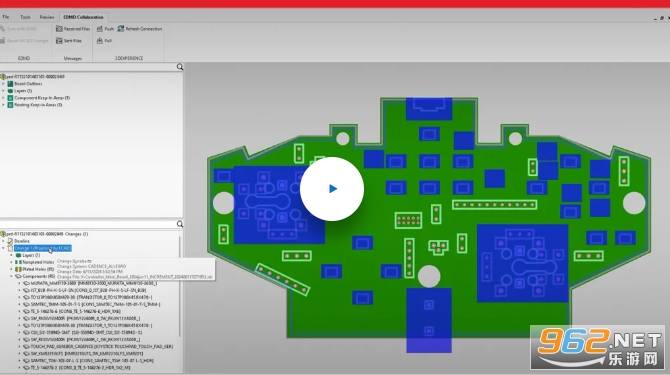
Task: Collapse the Components node
Action: (12, 276)
